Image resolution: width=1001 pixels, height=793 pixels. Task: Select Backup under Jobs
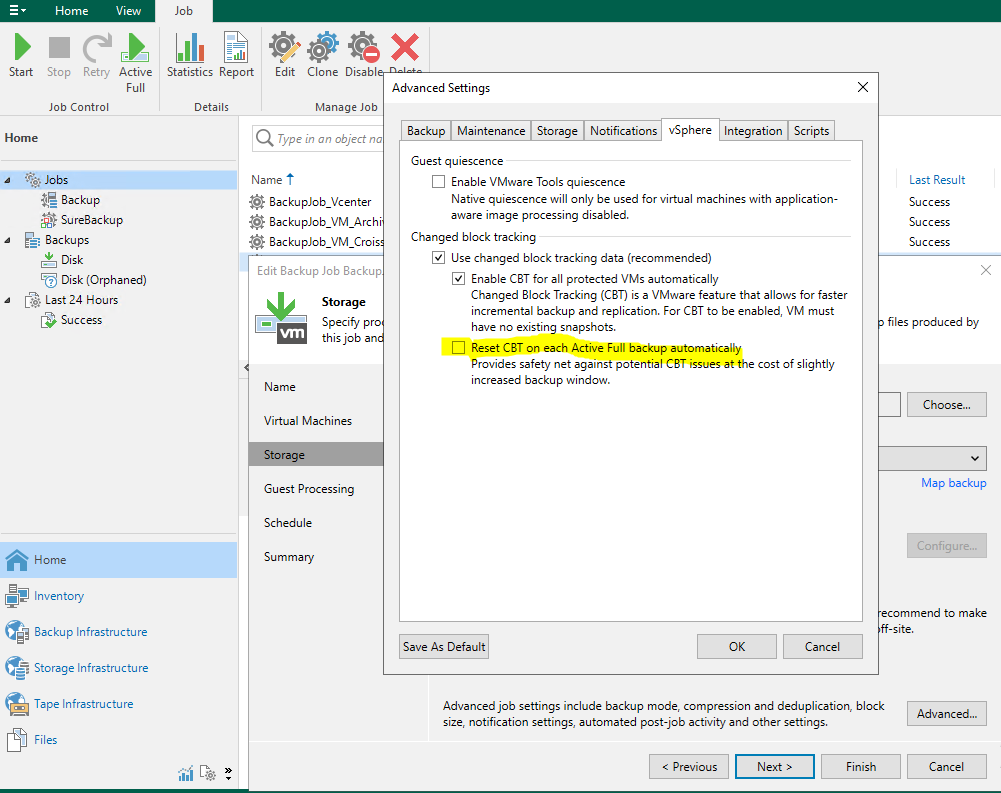point(80,200)
